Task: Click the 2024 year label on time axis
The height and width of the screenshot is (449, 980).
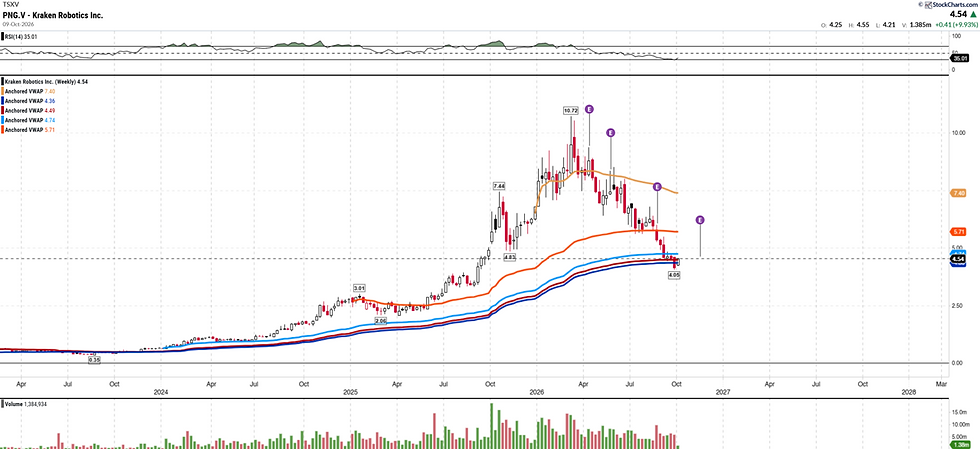Action: [161, 390]
